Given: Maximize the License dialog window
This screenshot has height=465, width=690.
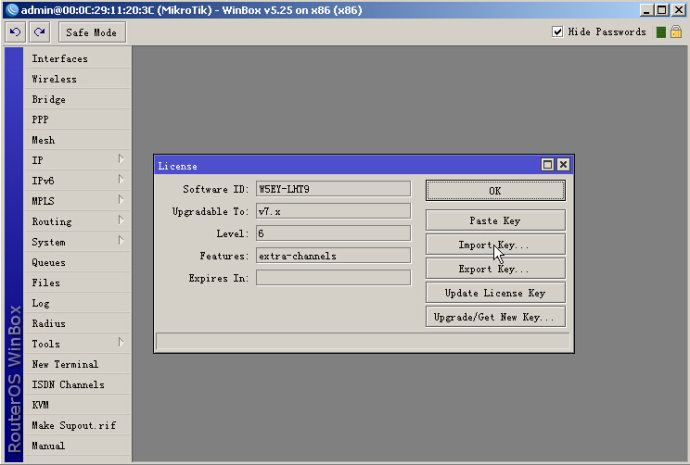Looking at the screenshot, I should [547, 165].
